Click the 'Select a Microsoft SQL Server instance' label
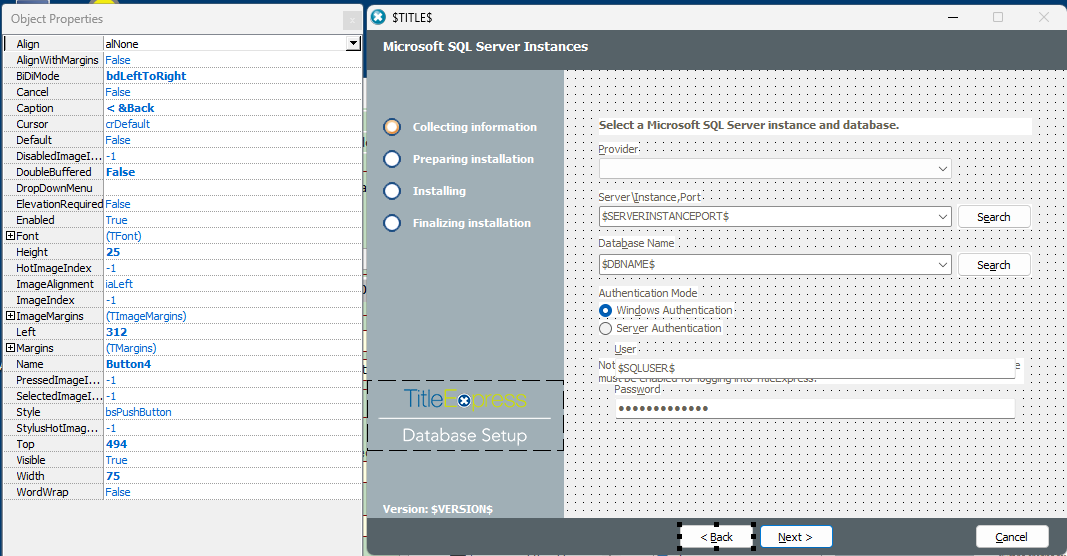 (x=749, y=125)
